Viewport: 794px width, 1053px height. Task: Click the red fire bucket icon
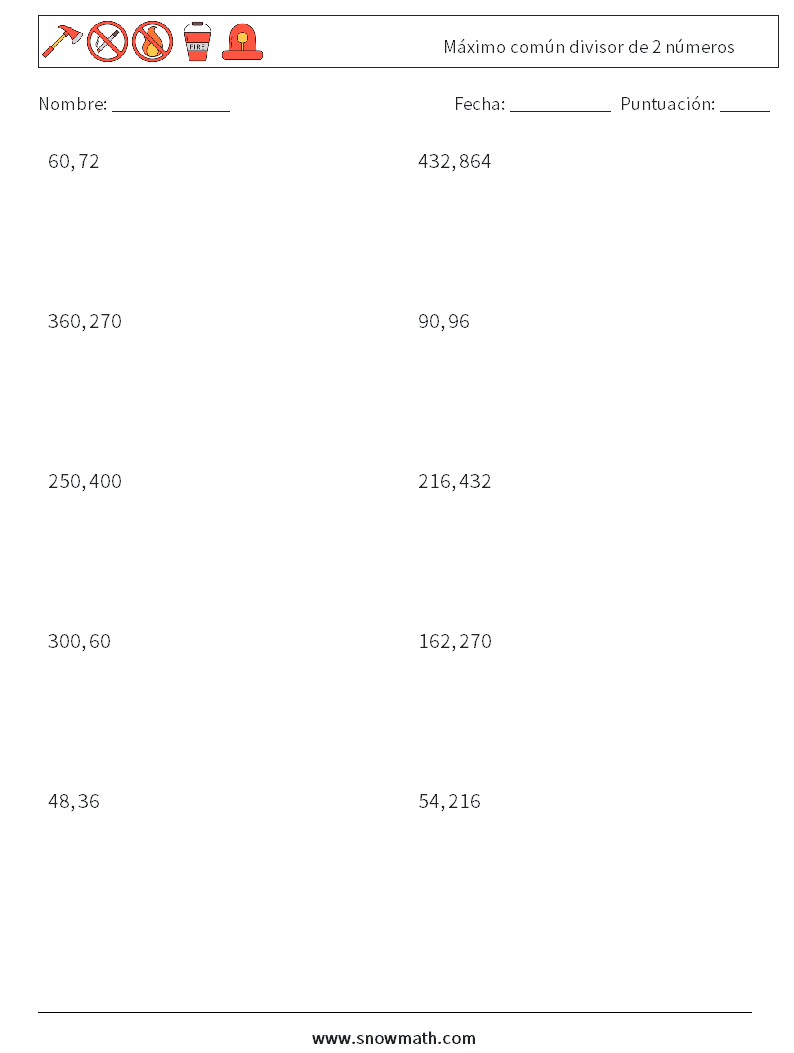[197, 42]
